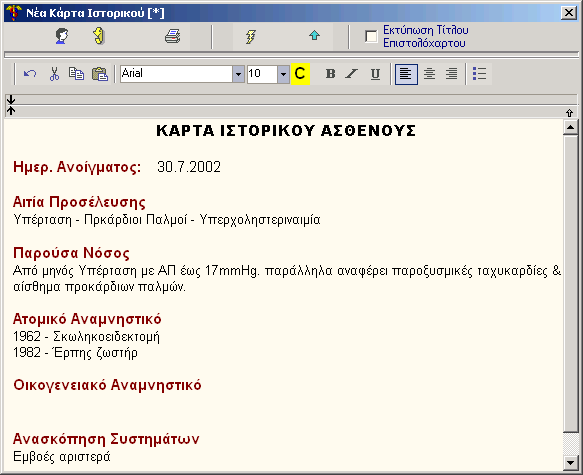Click the cyan up arrow icon
Image resolution: width=583 pixels, height=475 pixels.
[x=315, y=36]
